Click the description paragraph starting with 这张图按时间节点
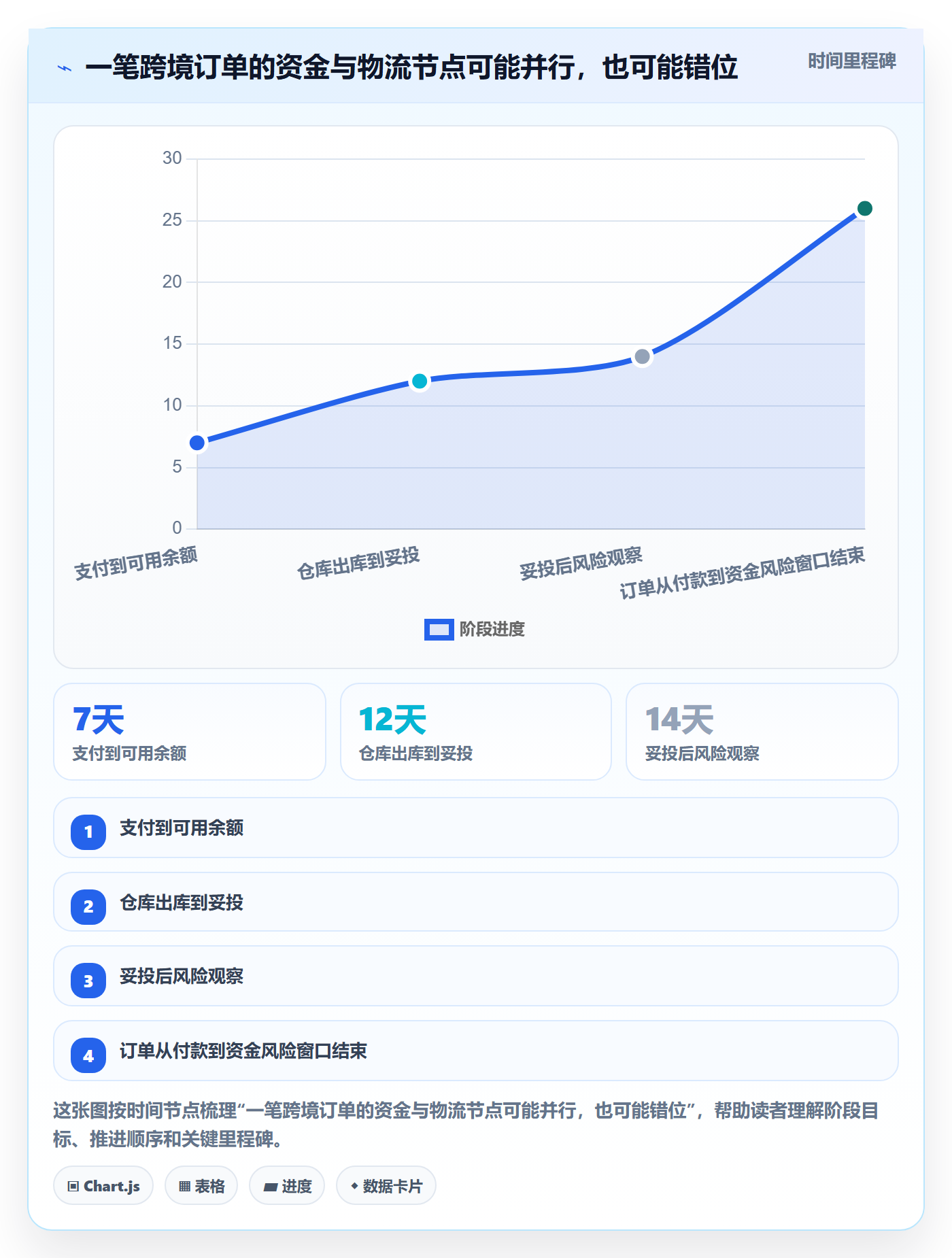Screen dimensions: 952x1258 click(x=466, y=1125)
